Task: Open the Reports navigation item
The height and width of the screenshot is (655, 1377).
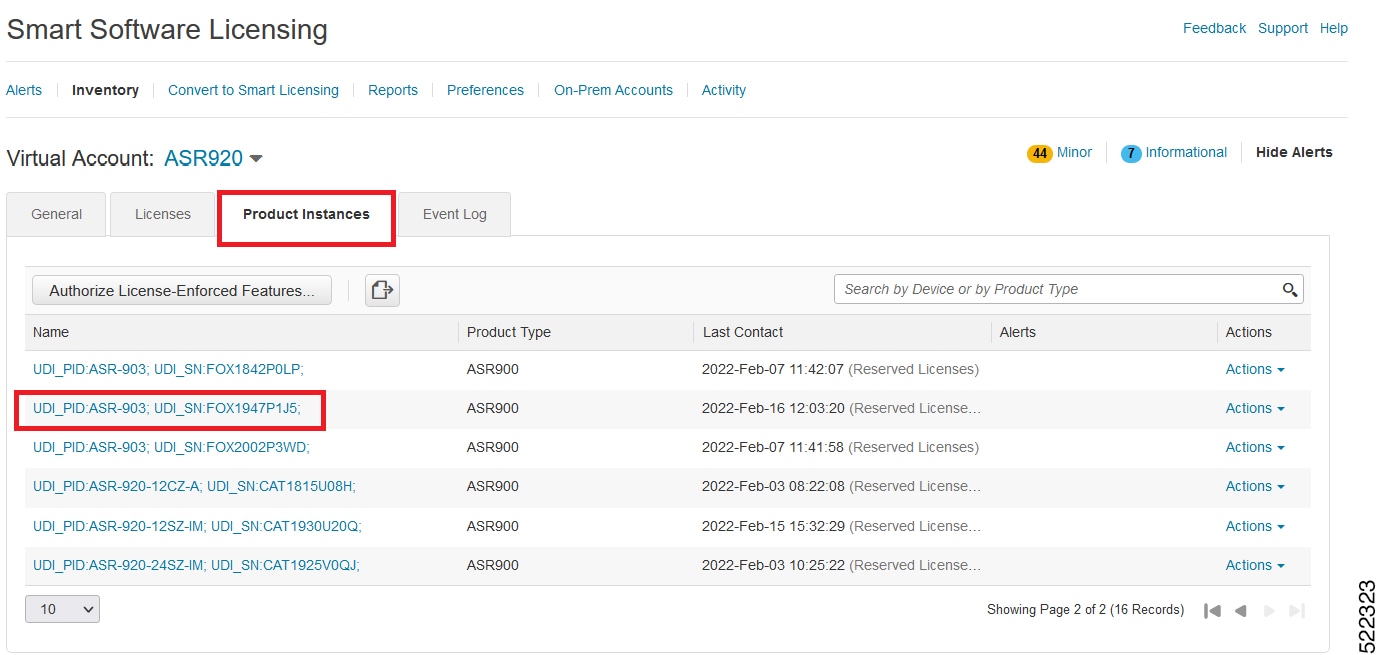Action: [393, 90]
